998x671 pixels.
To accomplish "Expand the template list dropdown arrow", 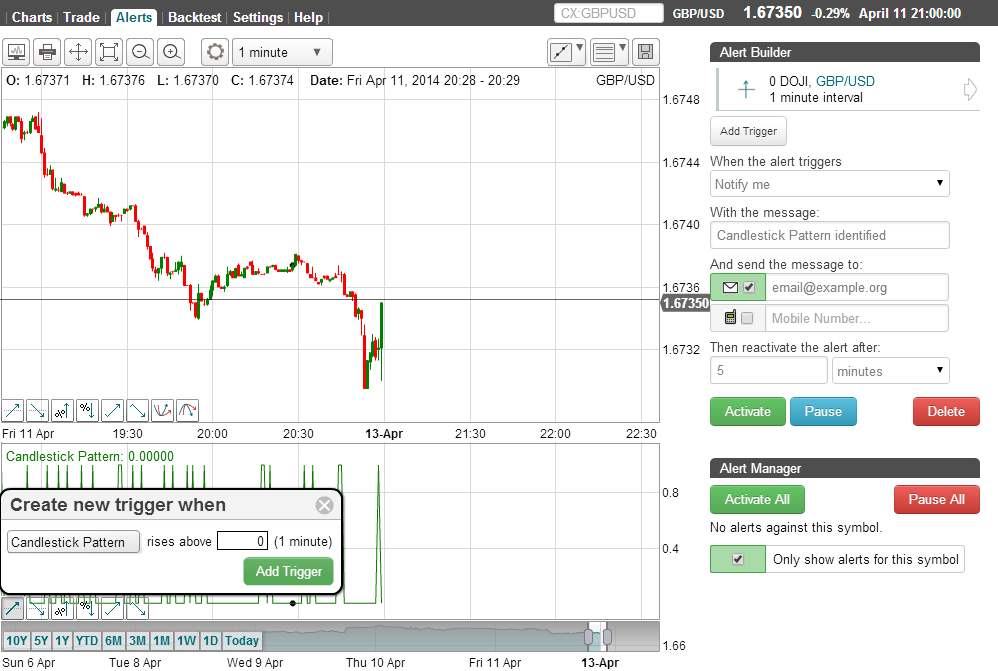I will click(622, 48).
